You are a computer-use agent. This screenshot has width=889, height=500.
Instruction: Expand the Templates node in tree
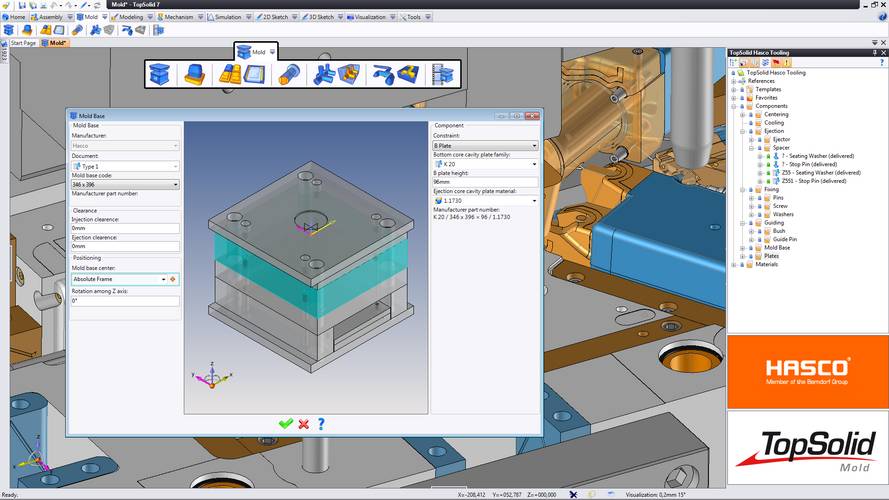(734, 89)
